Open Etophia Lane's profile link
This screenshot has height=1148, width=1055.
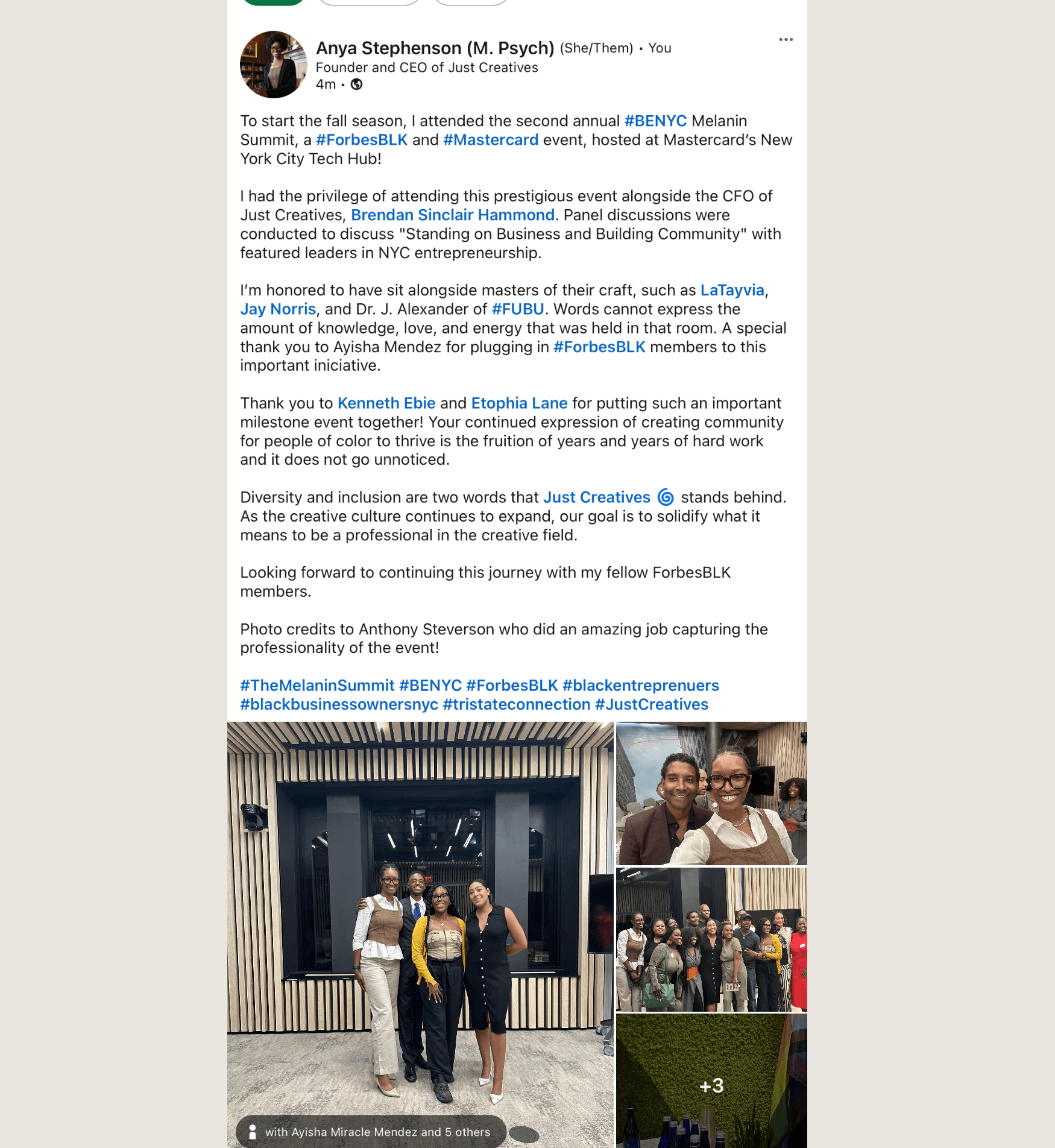click(519, 403)
